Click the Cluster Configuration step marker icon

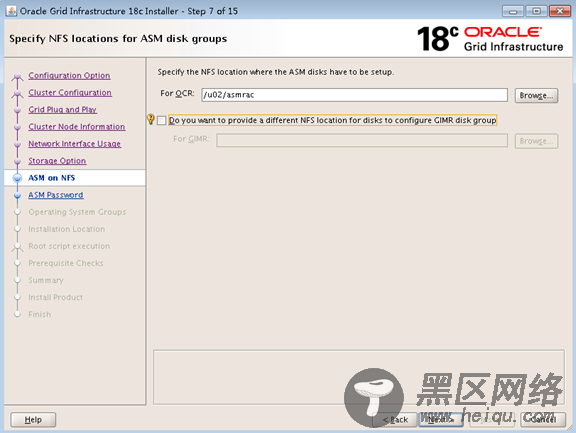pyautogui.click(x=17, y=94)
